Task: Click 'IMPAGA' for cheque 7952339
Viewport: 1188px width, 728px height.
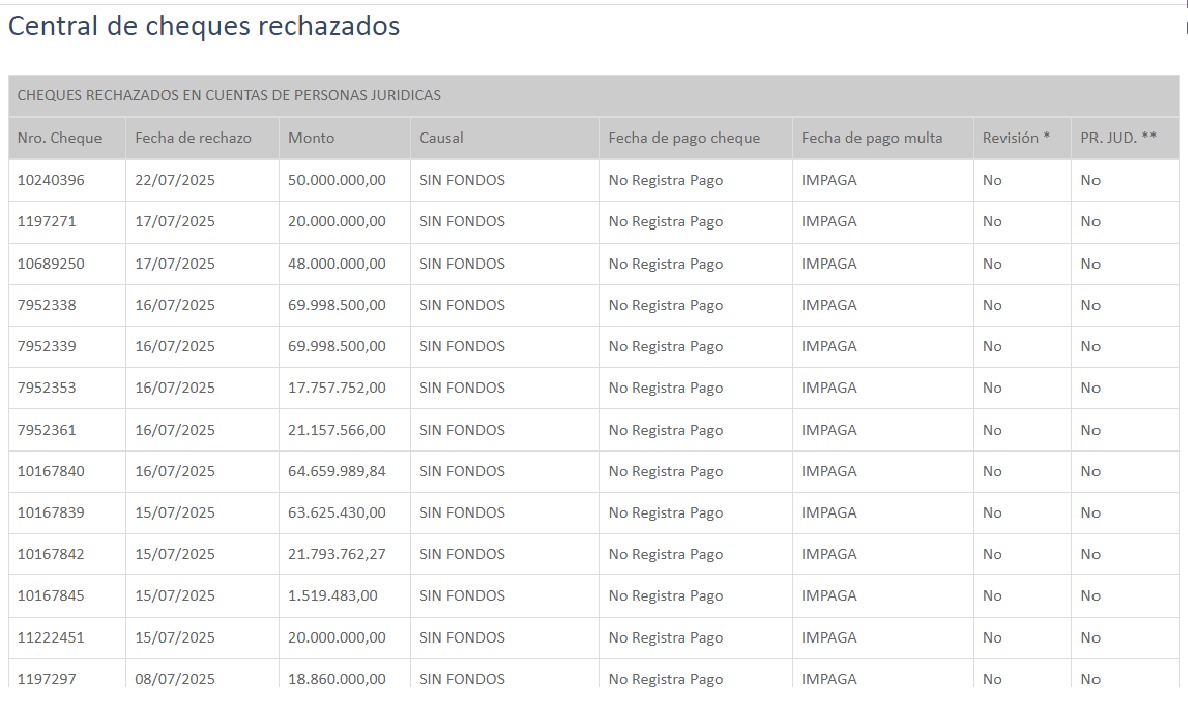Action: [829, 346]
